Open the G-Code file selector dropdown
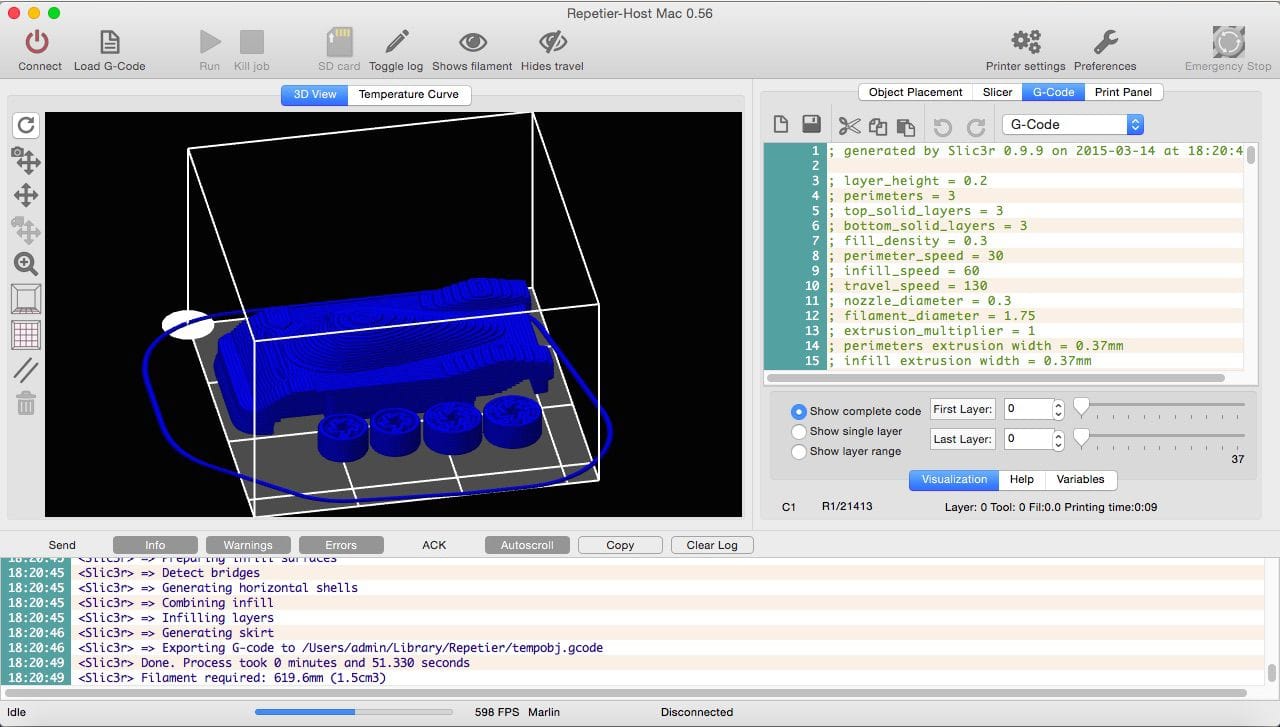This screenshot has height=727, width=1280. point(1073,125)
